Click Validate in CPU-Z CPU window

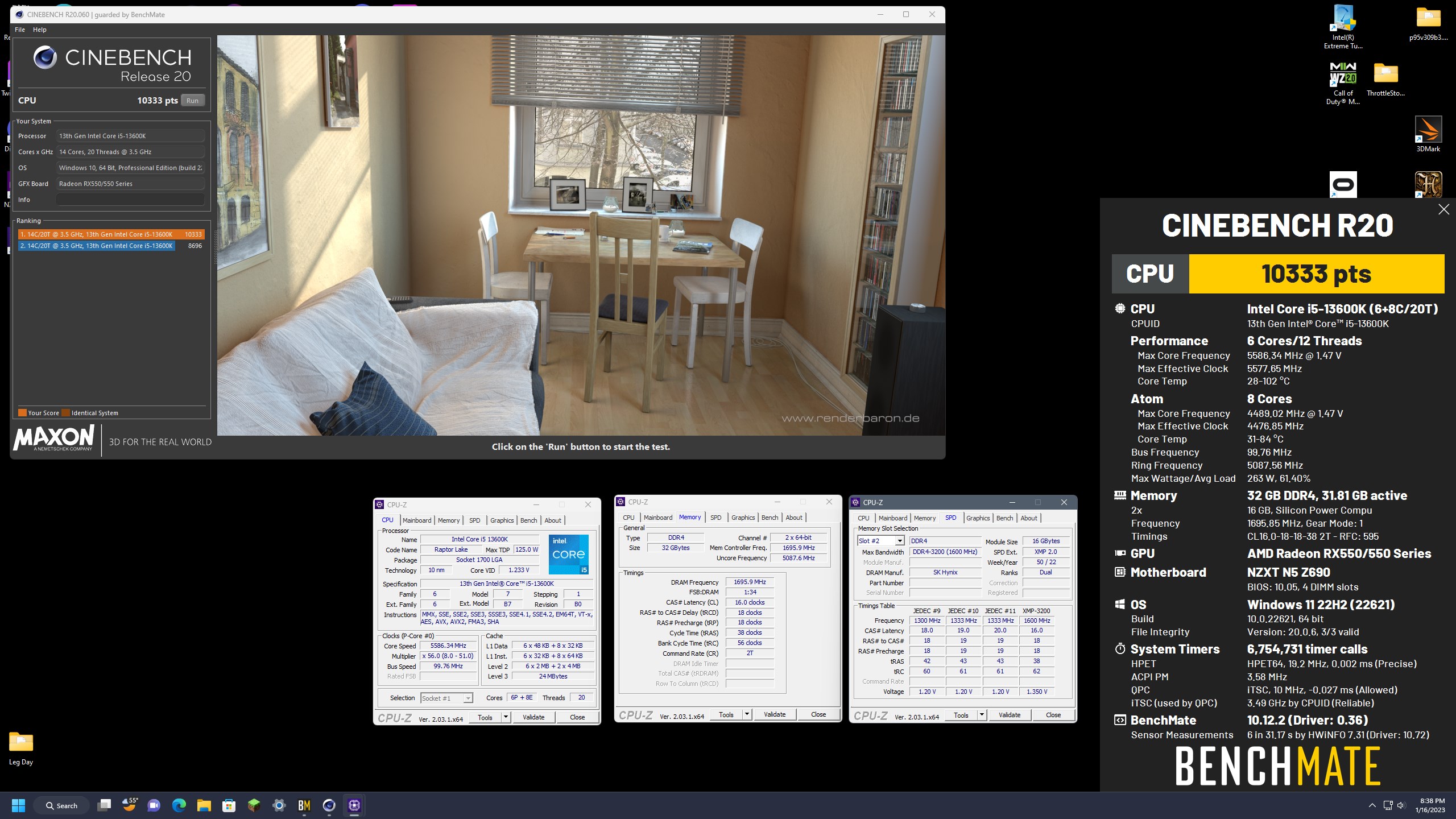click(x=533, y=717)
